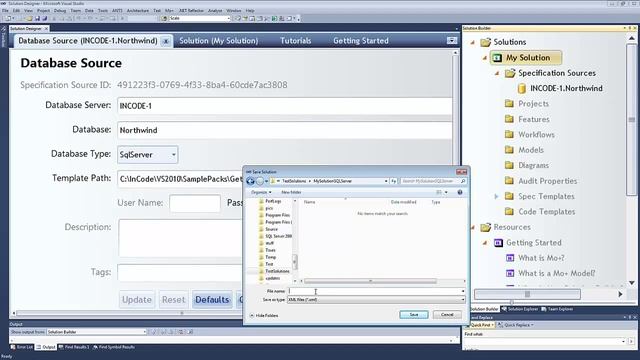Screen dimensions: 640x360
Task: Switch to the Solution (My Solution) tab
Action: [218, 41]
